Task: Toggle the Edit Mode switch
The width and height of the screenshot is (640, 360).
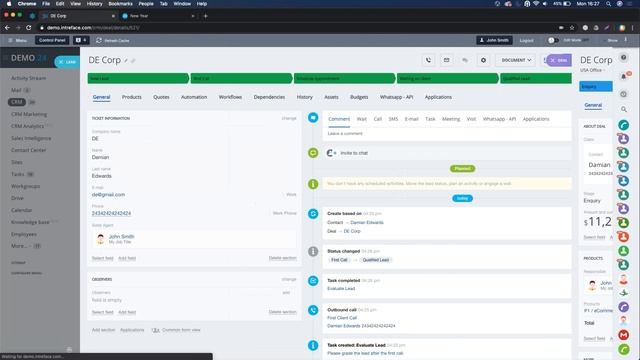Action: click(x=553, y=40)
